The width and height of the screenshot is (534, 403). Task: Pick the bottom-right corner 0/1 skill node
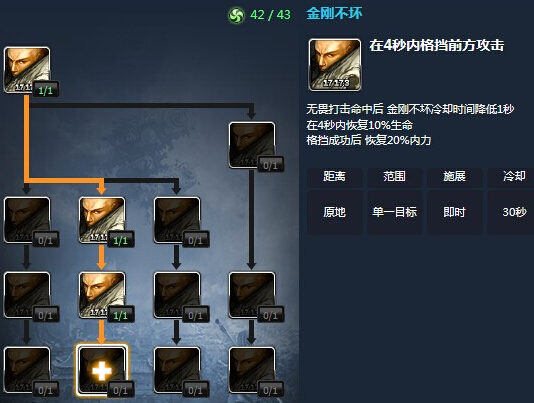pos(252,370)
